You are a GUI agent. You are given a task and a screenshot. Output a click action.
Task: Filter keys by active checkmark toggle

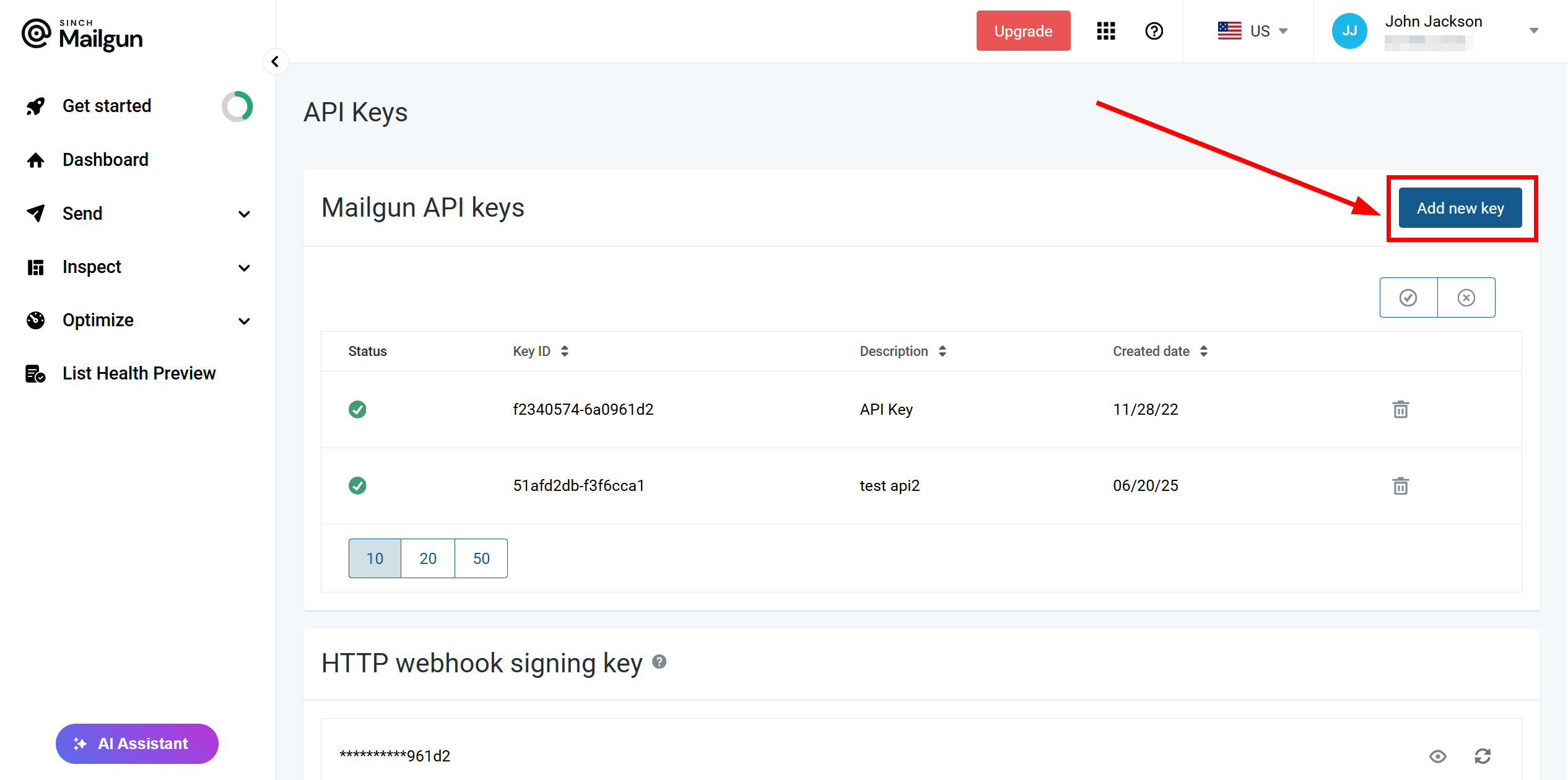(x=1409, y=298)
